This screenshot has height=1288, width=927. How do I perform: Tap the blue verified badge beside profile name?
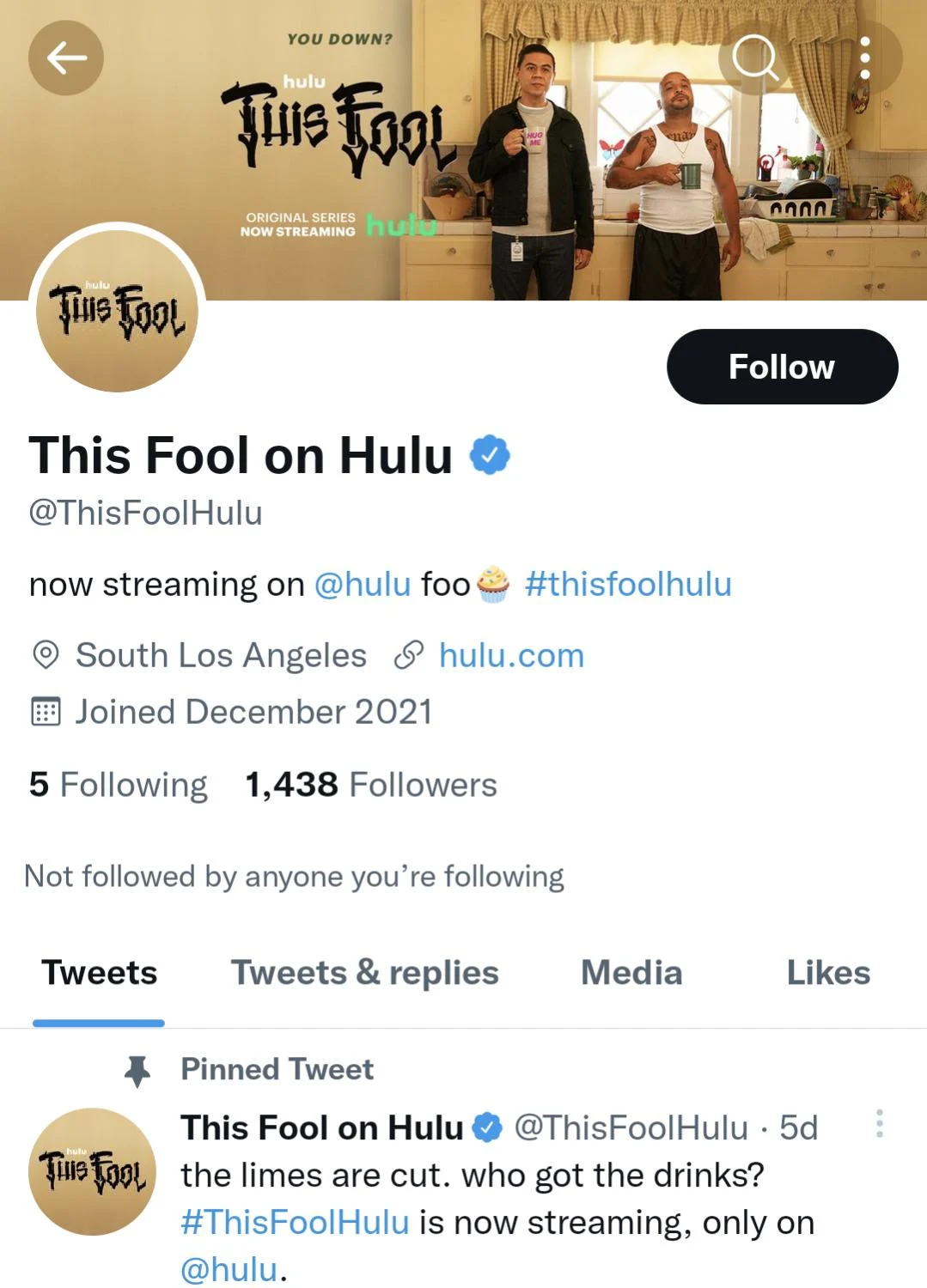[x=490, y=455]
